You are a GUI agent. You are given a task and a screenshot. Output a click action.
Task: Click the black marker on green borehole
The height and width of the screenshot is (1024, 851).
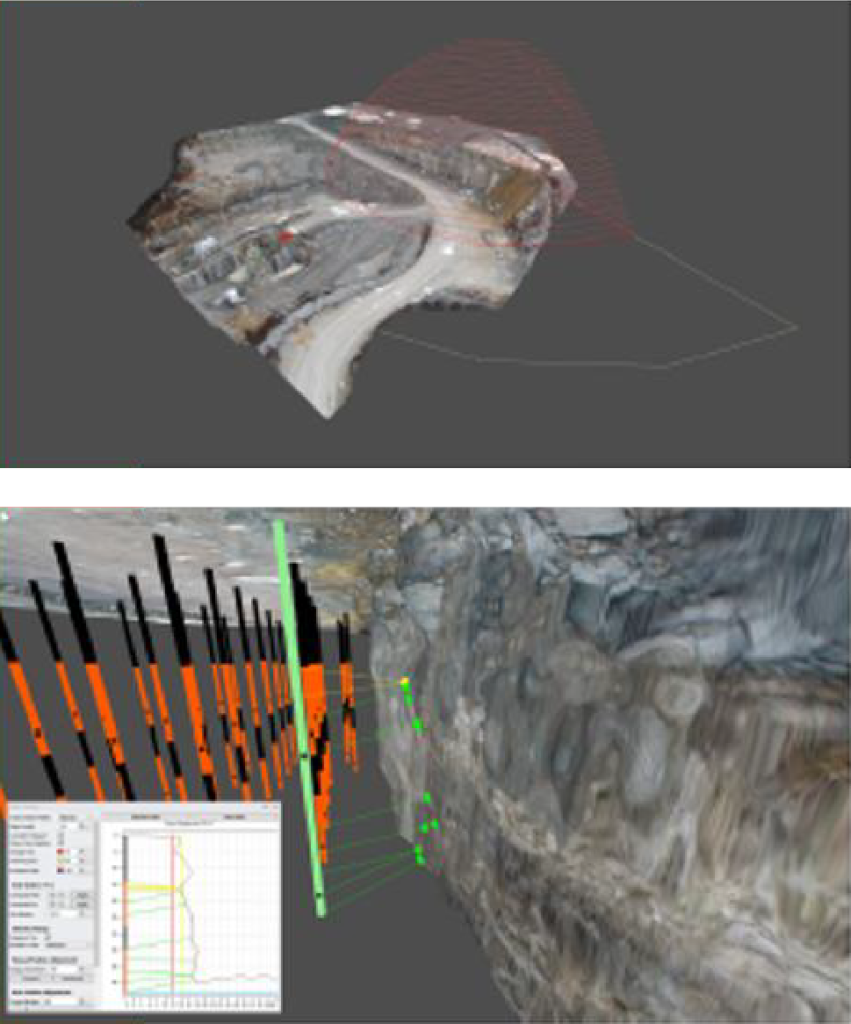303,754
